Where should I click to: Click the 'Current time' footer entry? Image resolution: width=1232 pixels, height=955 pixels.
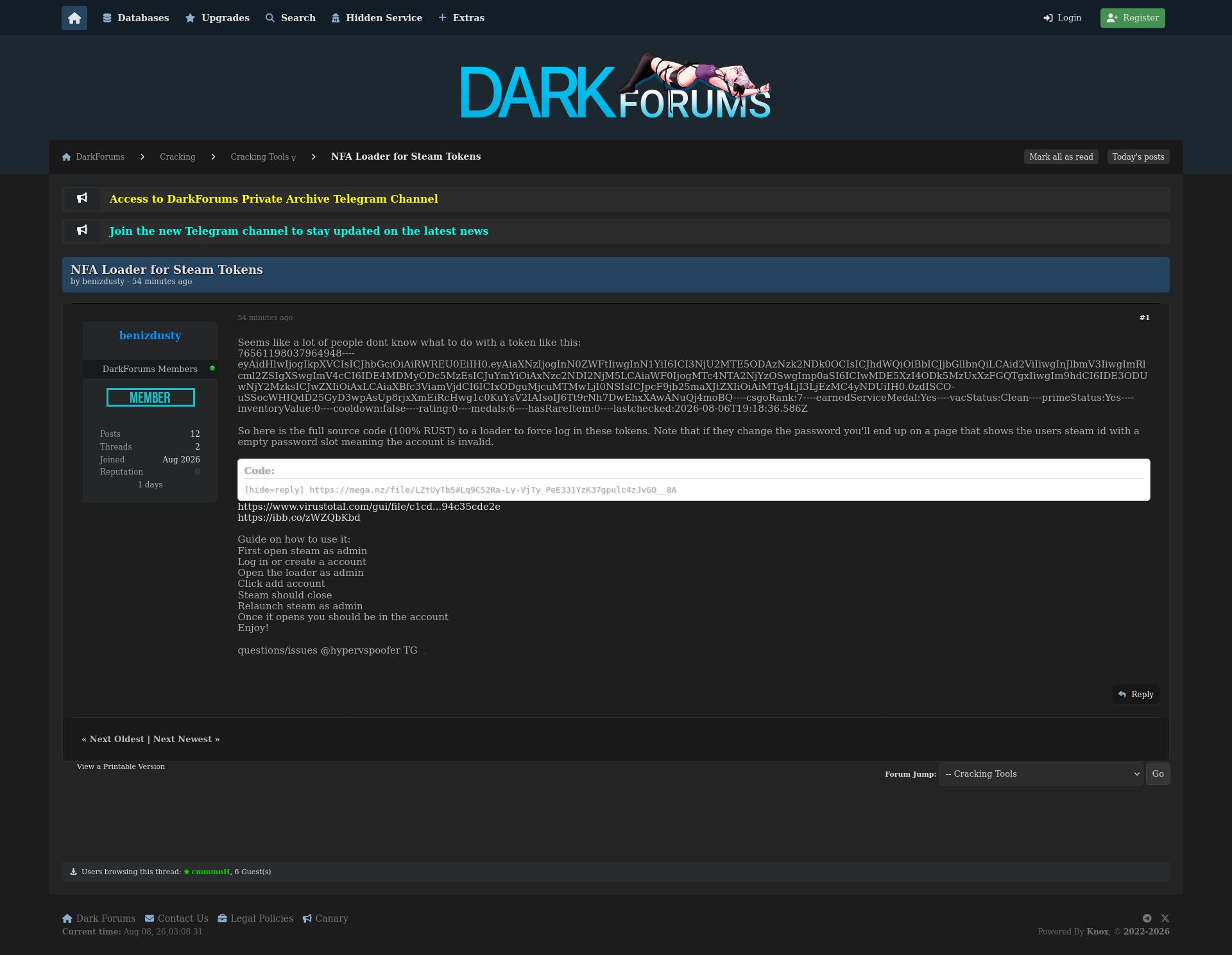tap(132, 932)
